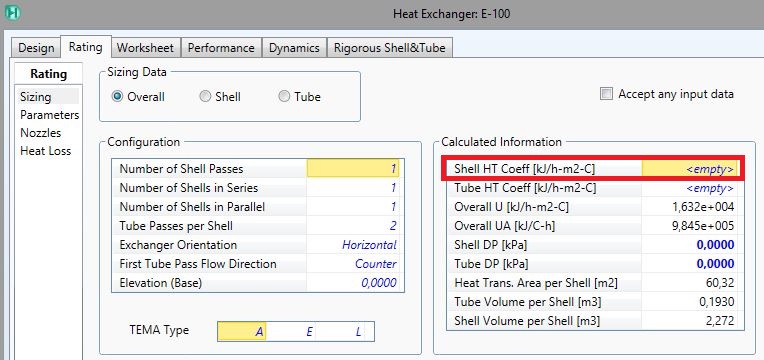The height and width of the screenshot is (360, 764).
Task: Edit the Elevation (Base) value
Action: point(353,283)
